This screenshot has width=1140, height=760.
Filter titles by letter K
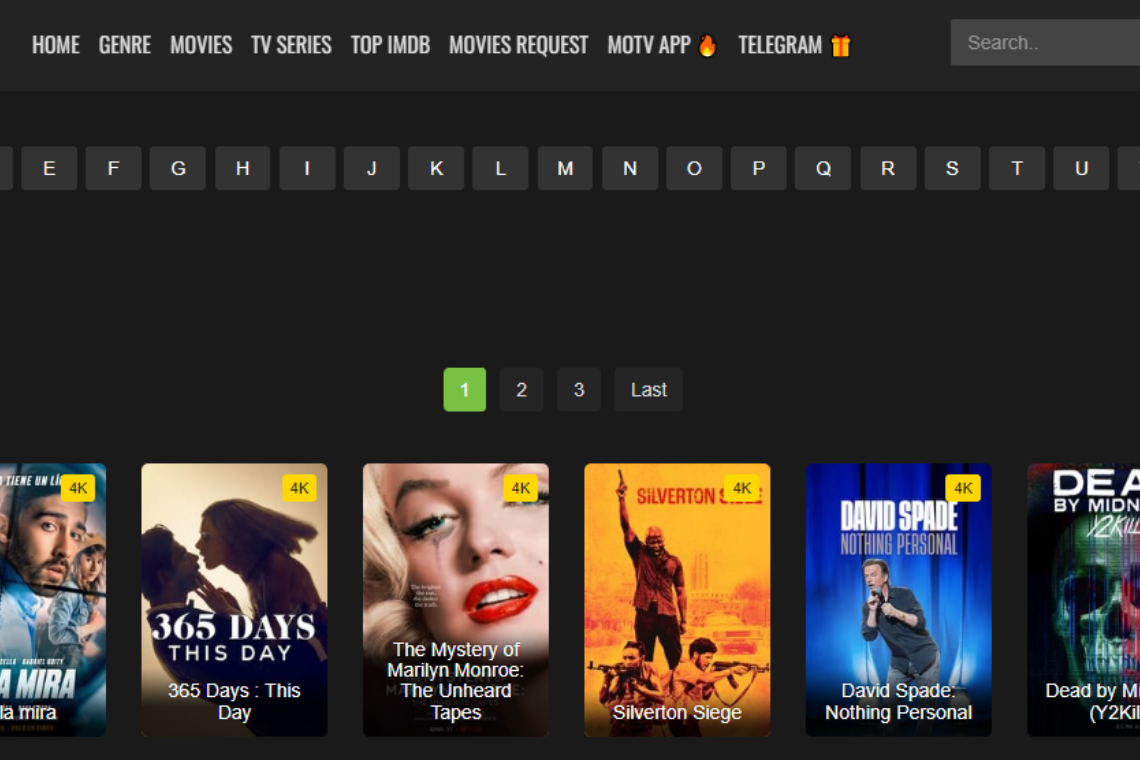[x=436, y=168]
